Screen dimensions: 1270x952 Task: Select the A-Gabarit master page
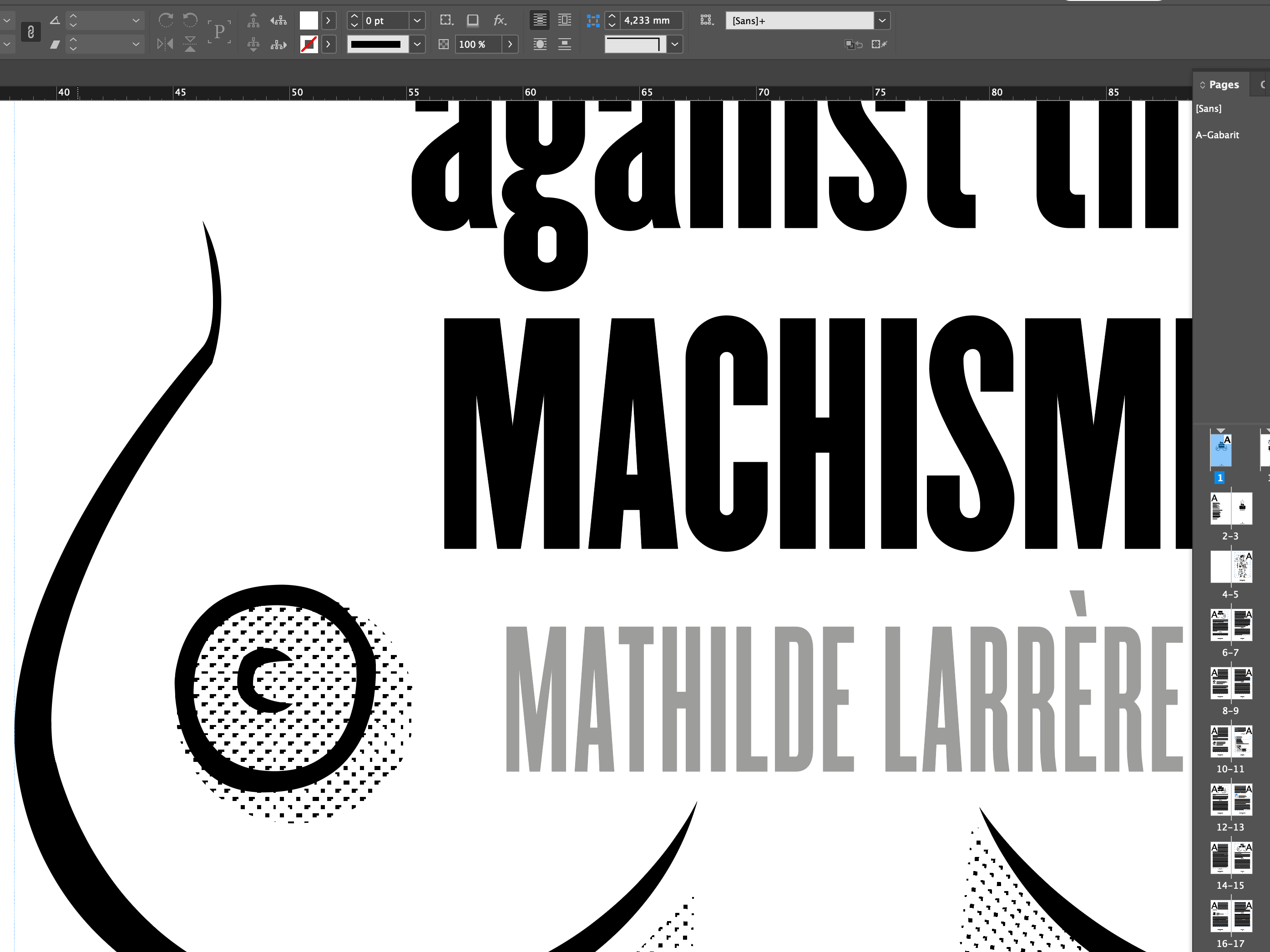pyautogui.click(x=1217, y=135)
